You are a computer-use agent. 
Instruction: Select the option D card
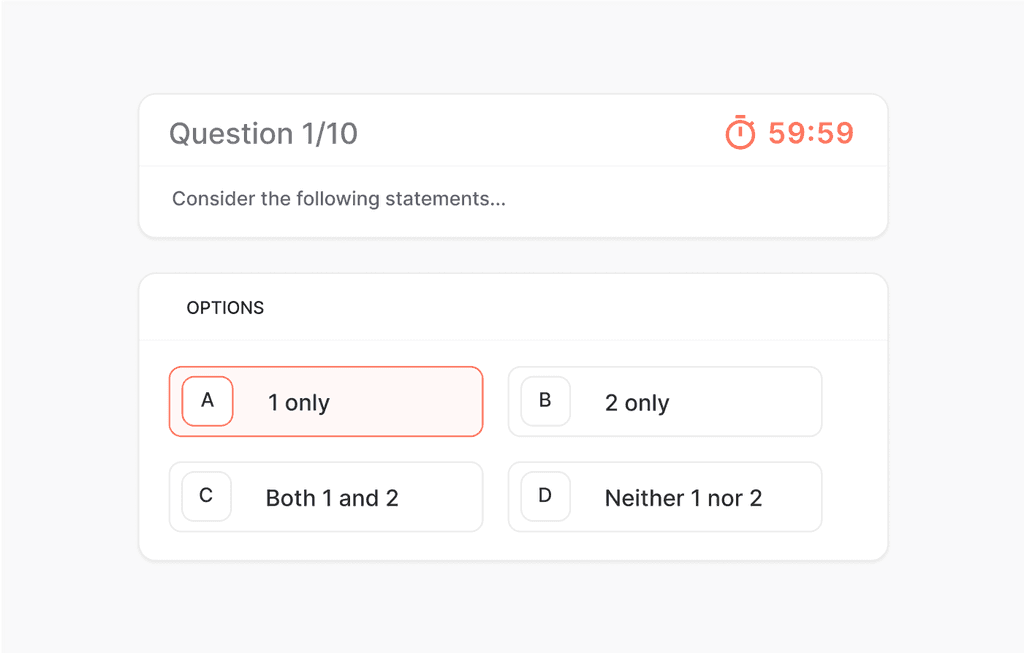point(665,497)
